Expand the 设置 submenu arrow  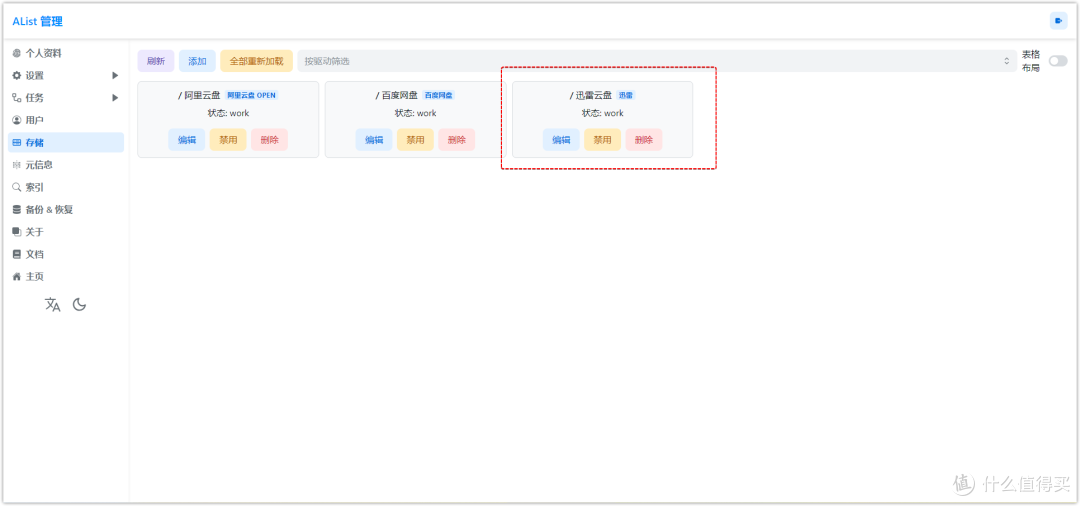pos(115,76)
